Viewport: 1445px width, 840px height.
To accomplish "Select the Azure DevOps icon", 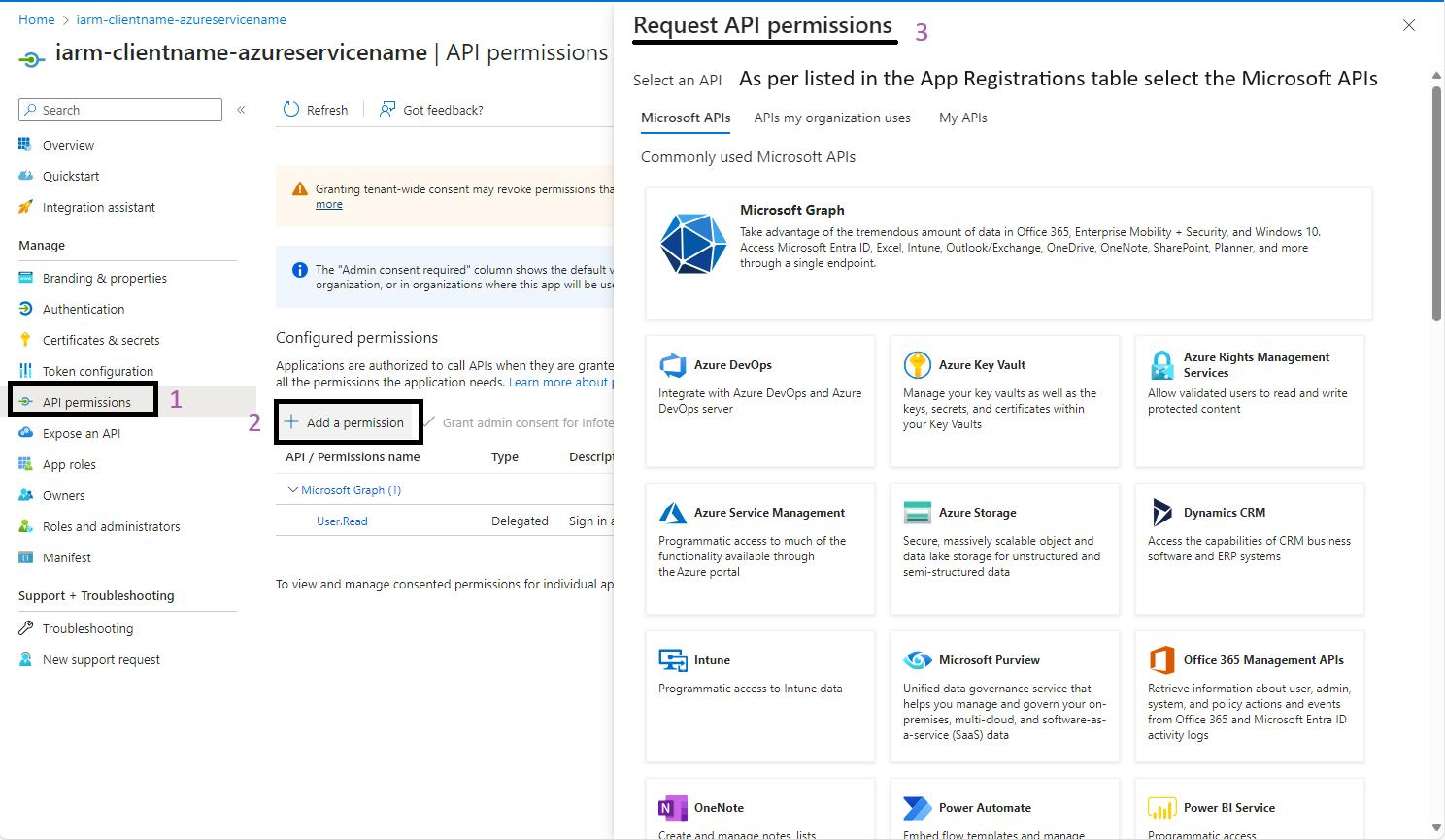I will (673, 365).
